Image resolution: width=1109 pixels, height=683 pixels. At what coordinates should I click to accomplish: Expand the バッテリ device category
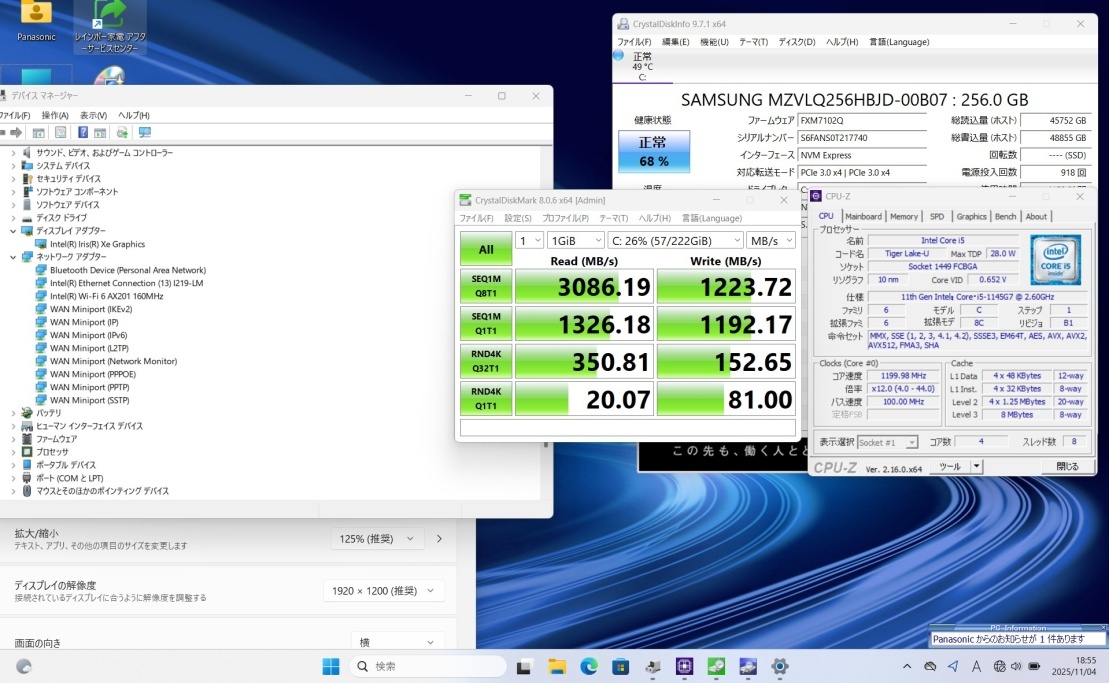14,413
